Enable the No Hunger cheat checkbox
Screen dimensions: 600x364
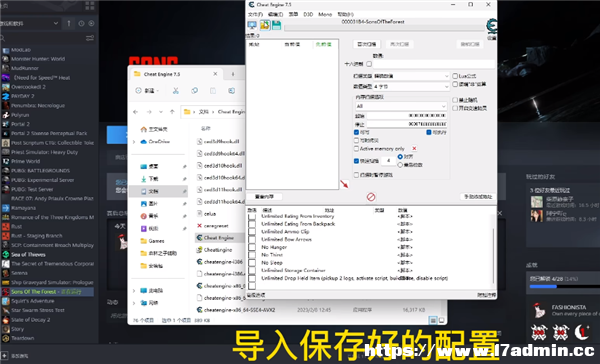(252, 247)
